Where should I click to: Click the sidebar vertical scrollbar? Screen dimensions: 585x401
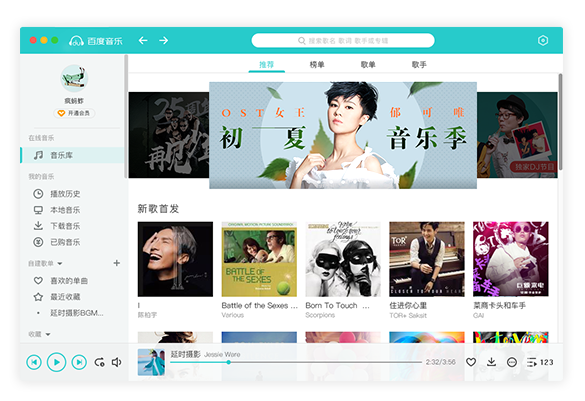tap(126, 116)
